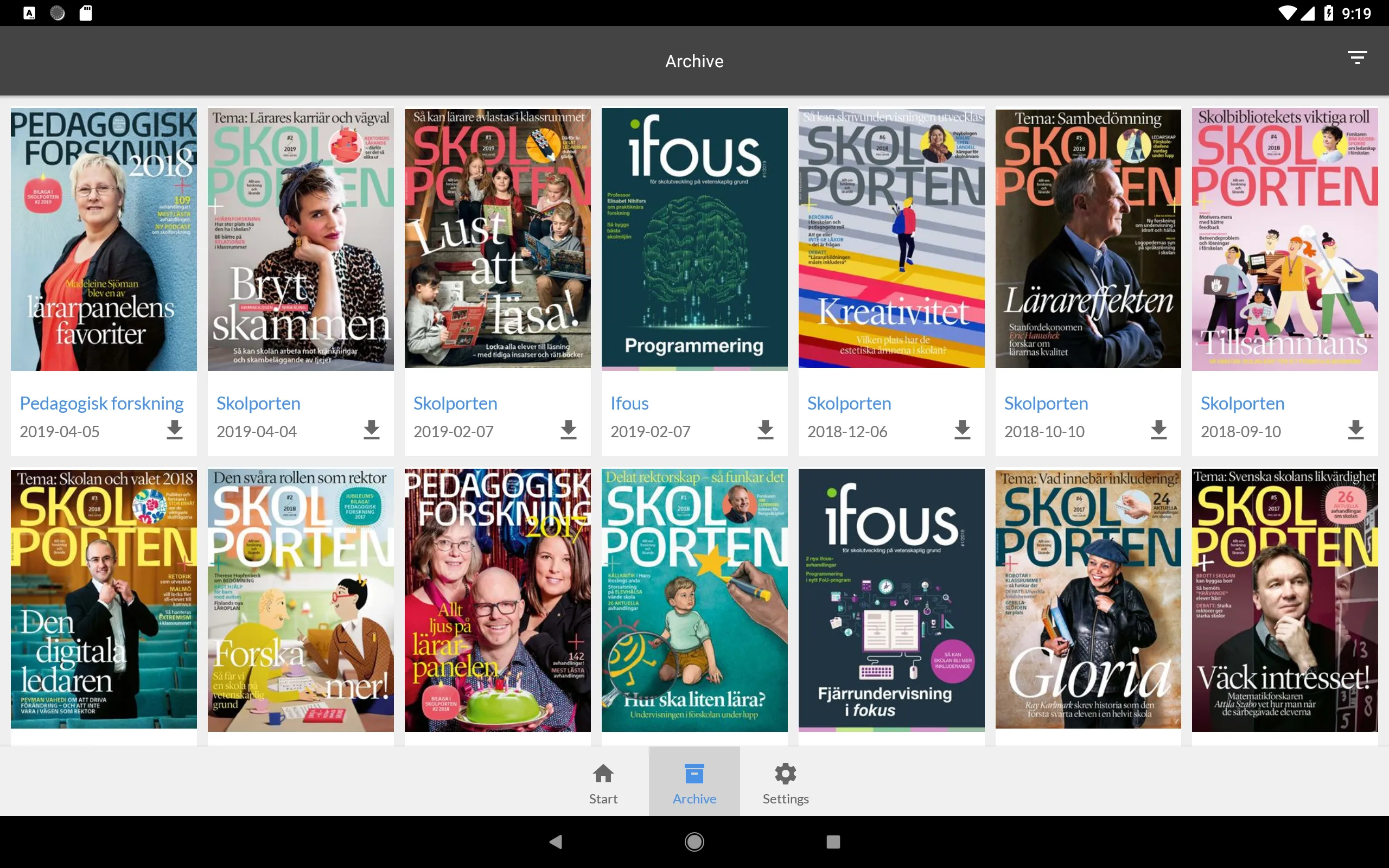Download Skolporten 2019-04-04 issue
The height and width of the screenshot is (868, 1389).
click(372, 430)
